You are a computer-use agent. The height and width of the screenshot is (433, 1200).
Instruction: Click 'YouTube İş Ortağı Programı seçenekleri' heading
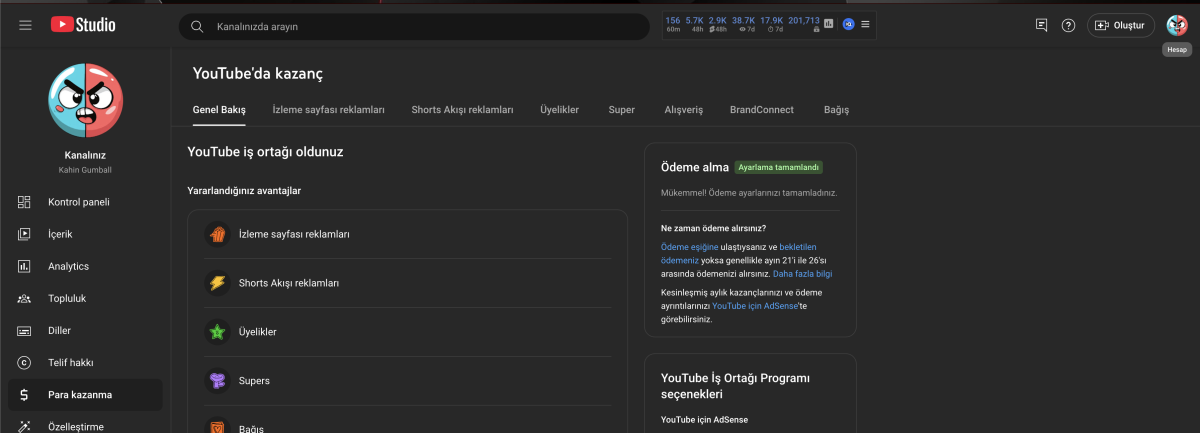(735, 386)
